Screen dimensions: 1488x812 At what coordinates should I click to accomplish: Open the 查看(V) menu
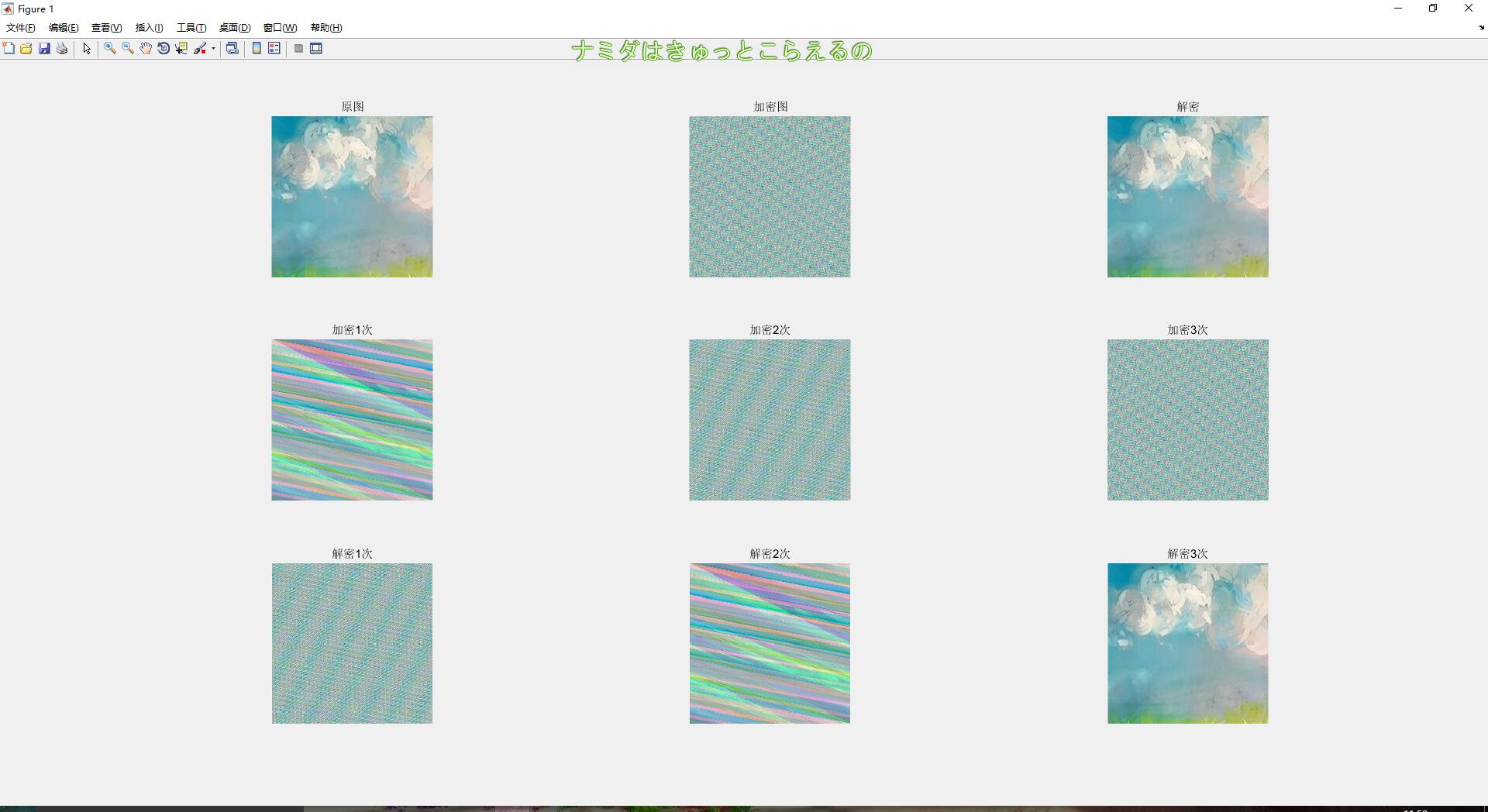107,28
